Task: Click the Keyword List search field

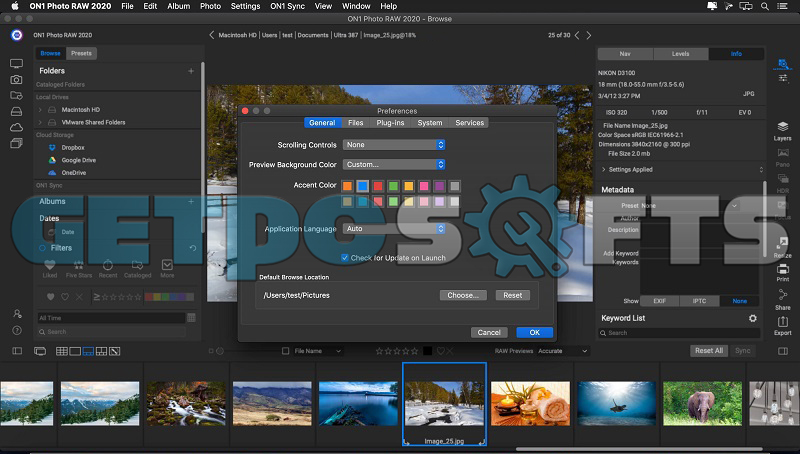Action: (680, 333)
